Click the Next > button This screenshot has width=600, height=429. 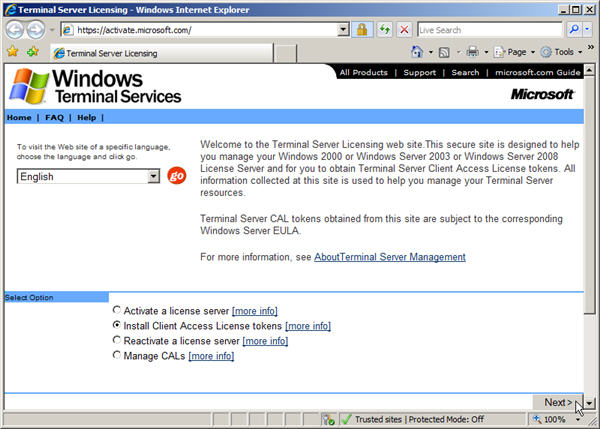(x=558, y=402)
